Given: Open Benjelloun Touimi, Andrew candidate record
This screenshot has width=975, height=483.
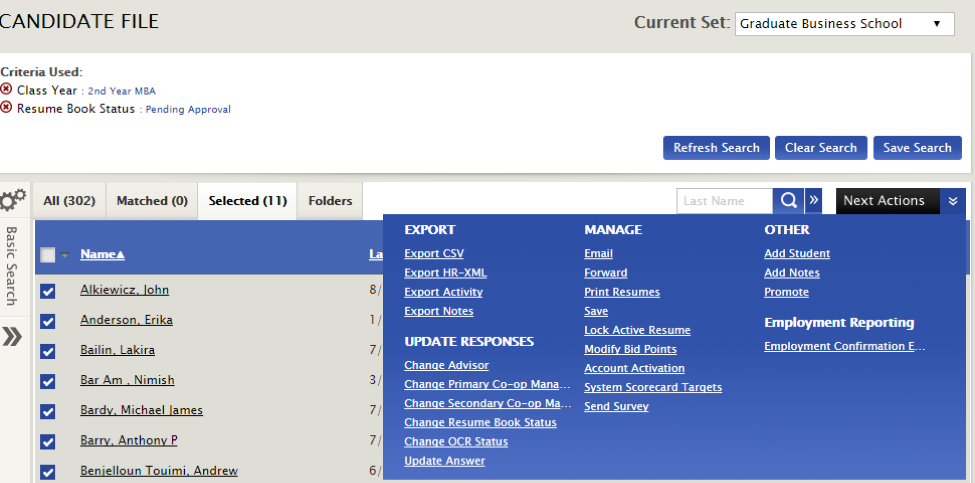Looking at the screenshot, I should tap(159, 471).
